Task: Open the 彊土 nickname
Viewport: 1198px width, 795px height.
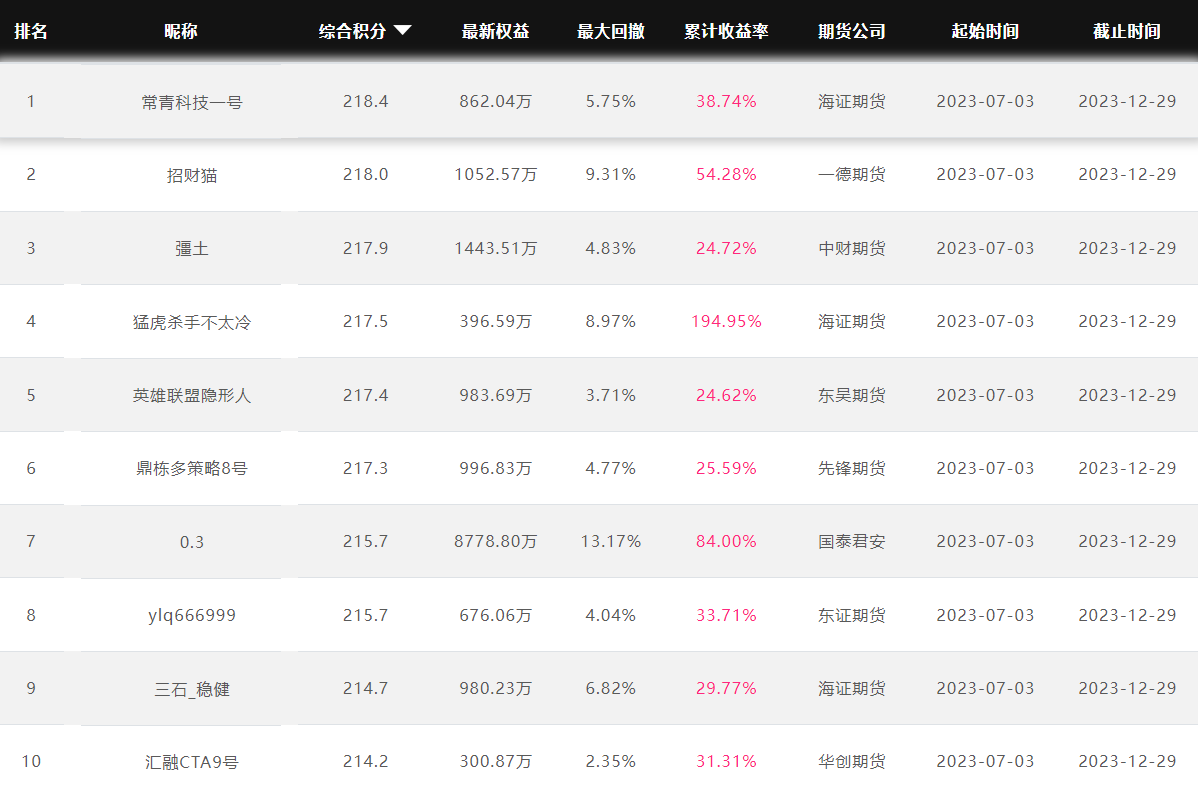Action: [192, 249]
